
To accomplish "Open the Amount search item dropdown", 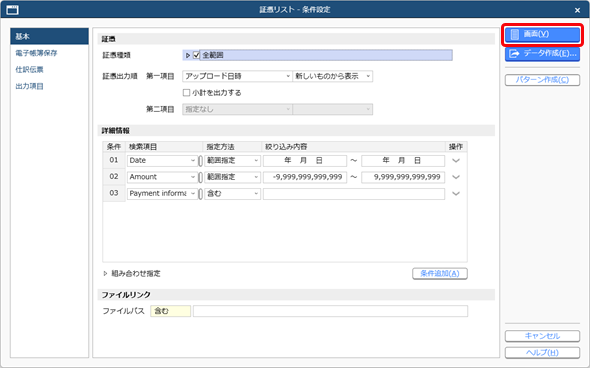I will pos(162,177).
